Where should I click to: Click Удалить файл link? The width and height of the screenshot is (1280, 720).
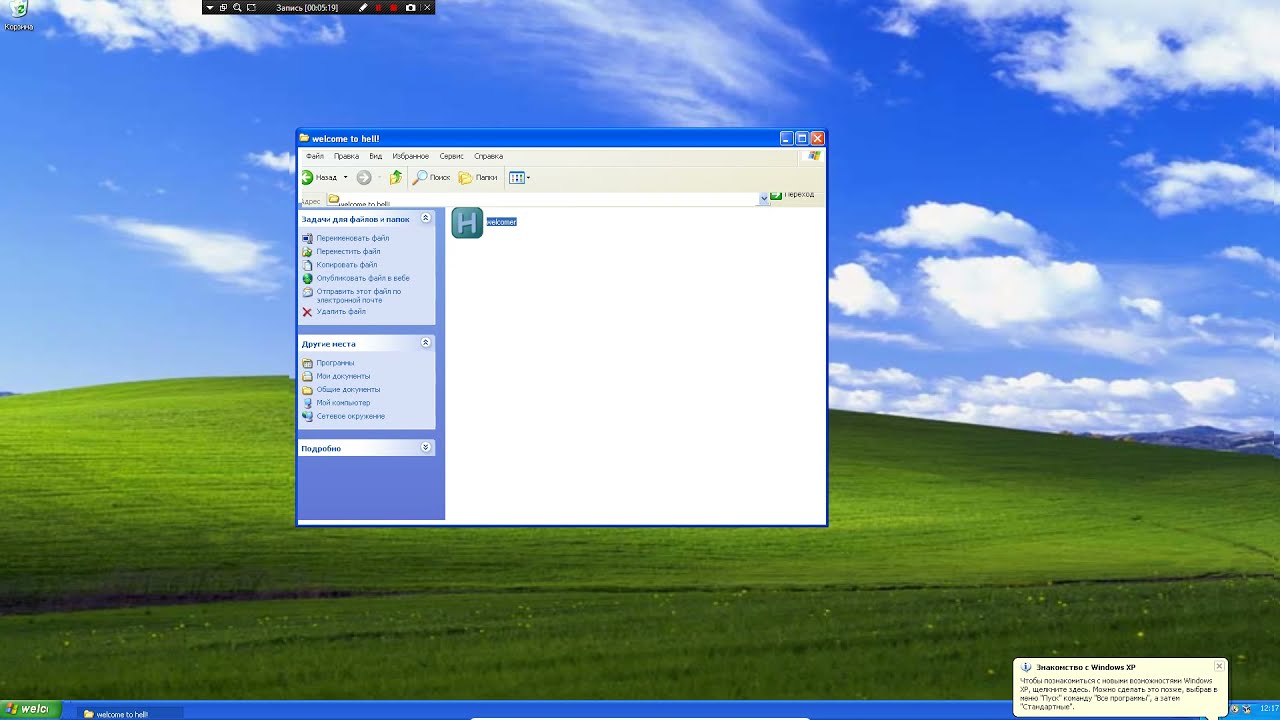point(341,311)
